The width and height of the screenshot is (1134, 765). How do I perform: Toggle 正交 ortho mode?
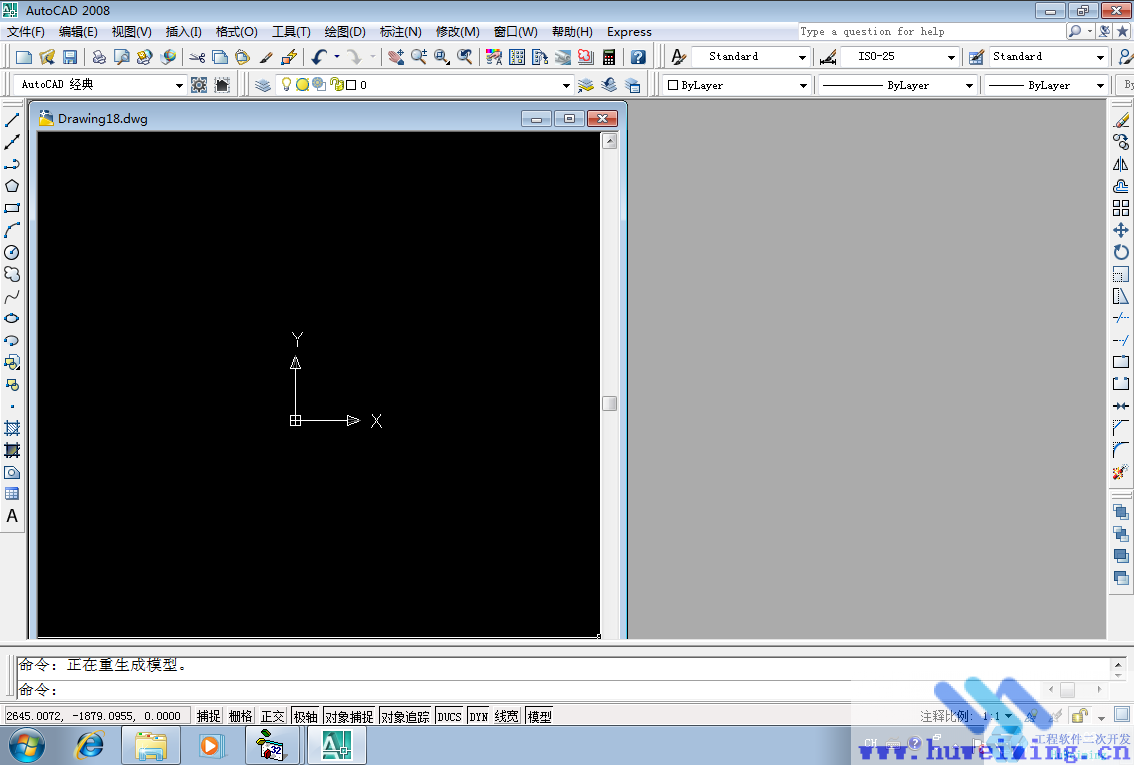pyautogui.click(x=272, y=716)
